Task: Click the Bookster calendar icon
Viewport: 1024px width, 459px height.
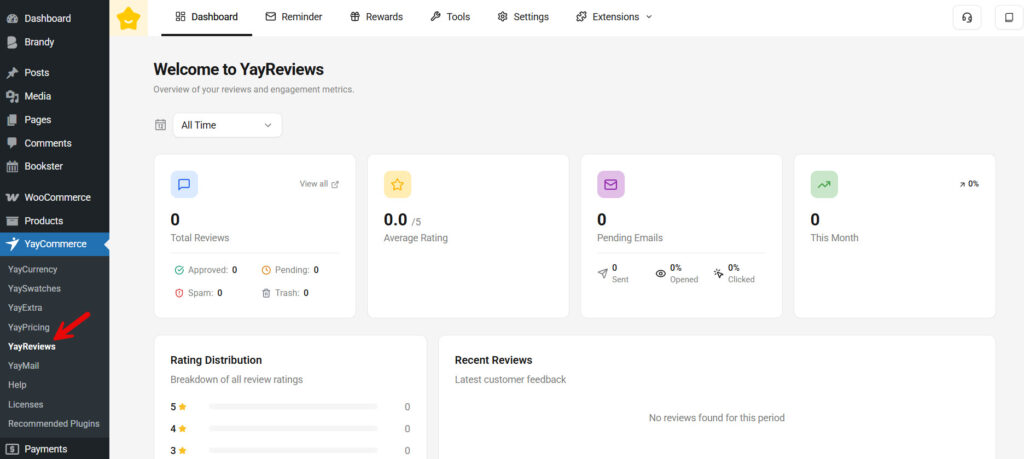Action: point(12,166)
